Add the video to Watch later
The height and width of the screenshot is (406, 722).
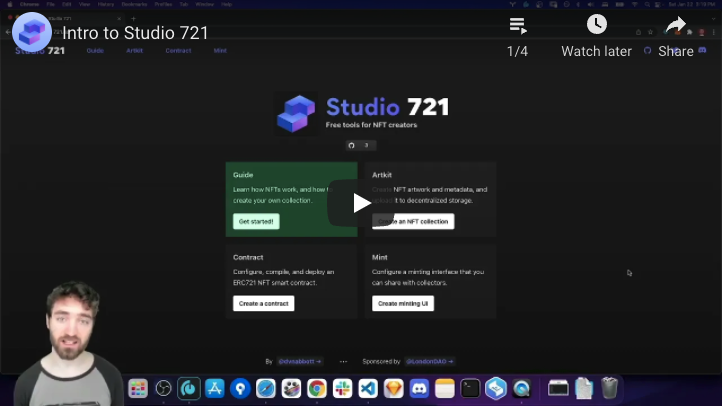point(596,24)
